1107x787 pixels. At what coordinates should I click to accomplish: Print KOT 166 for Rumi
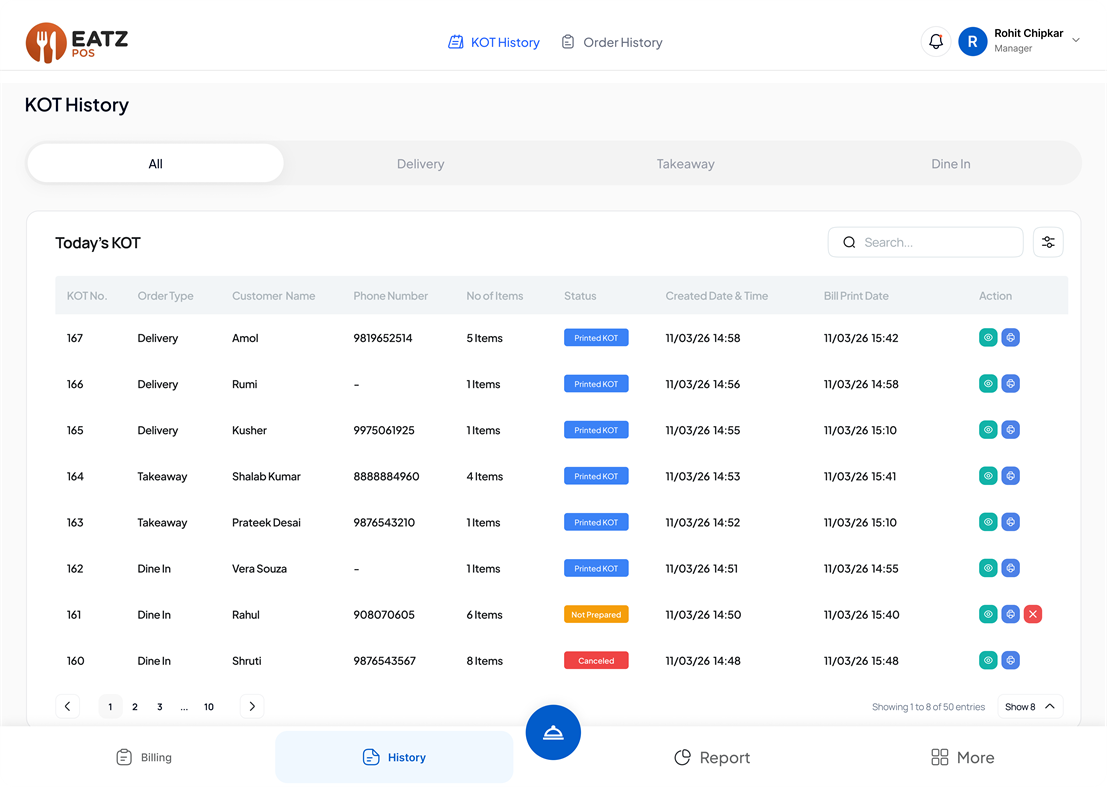(1010, 383)
